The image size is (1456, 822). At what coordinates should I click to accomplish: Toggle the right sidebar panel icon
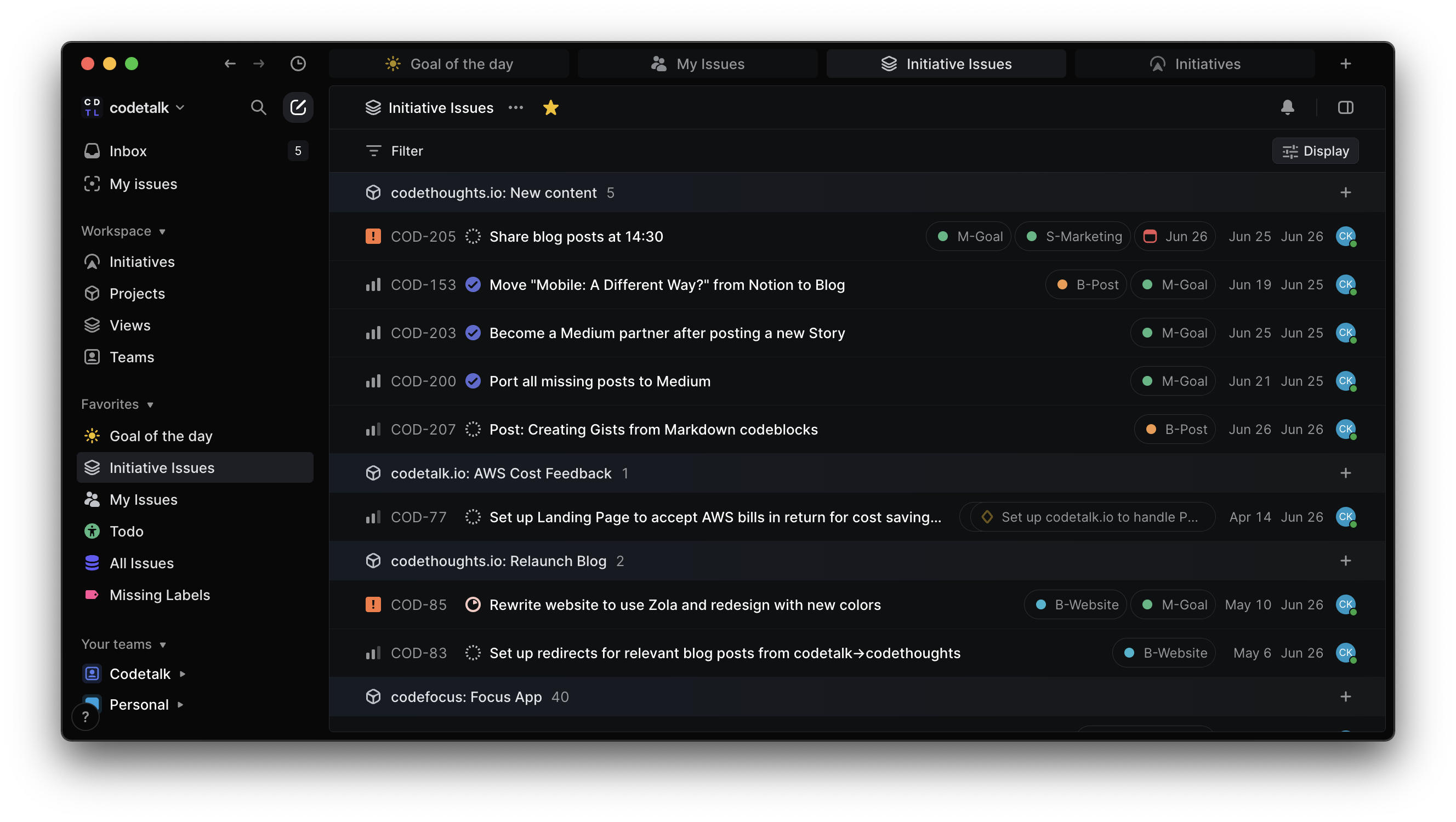coord(1345,107)
